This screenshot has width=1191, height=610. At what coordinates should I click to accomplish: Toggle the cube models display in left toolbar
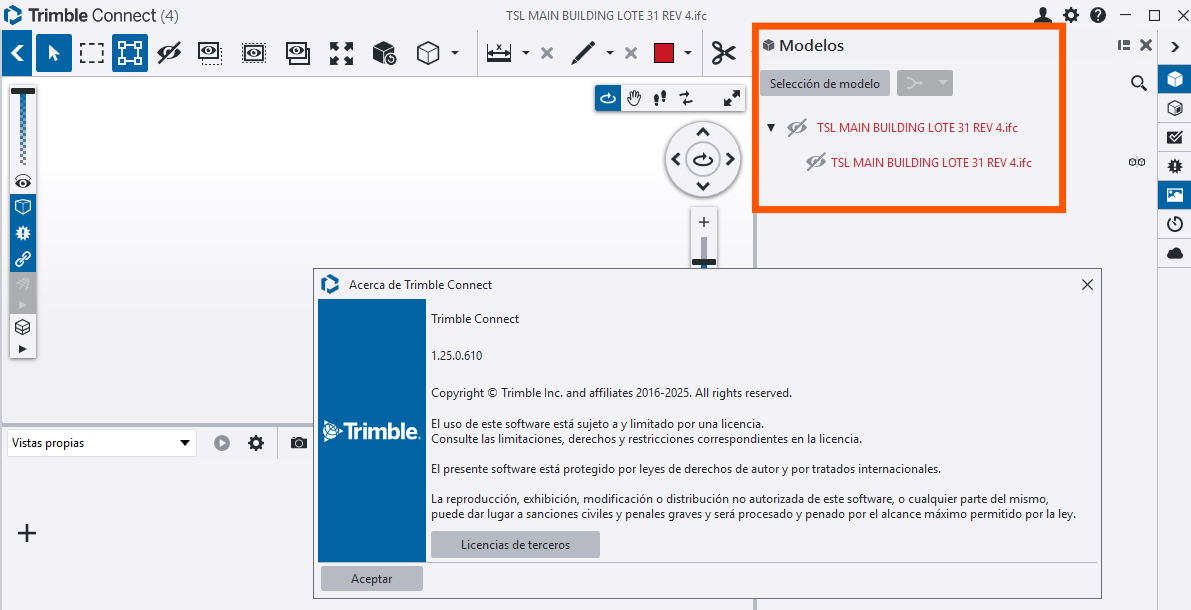pos(23,207)
